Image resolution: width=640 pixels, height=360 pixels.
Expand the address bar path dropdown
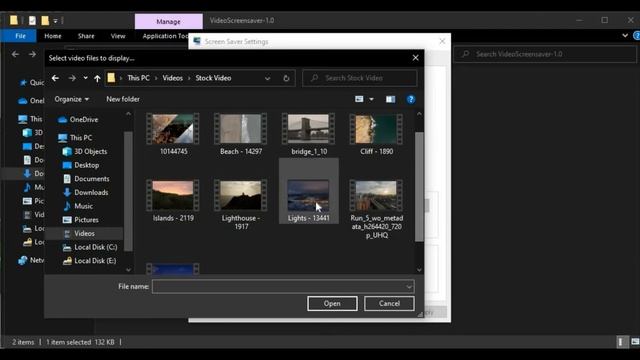pos(267,78)
